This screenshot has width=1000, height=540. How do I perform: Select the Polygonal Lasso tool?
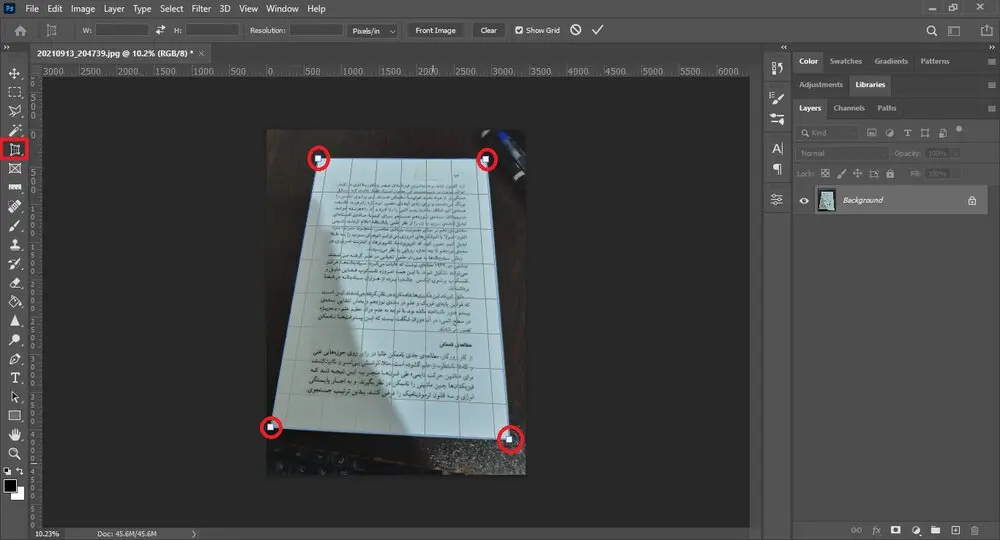tap(15, 112)
